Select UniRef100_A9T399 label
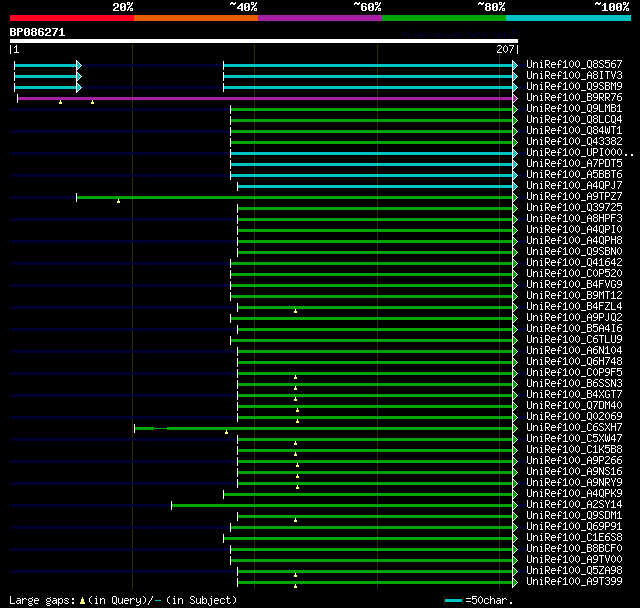This screenshot has height=608, width=640. [x=574, y=582]
